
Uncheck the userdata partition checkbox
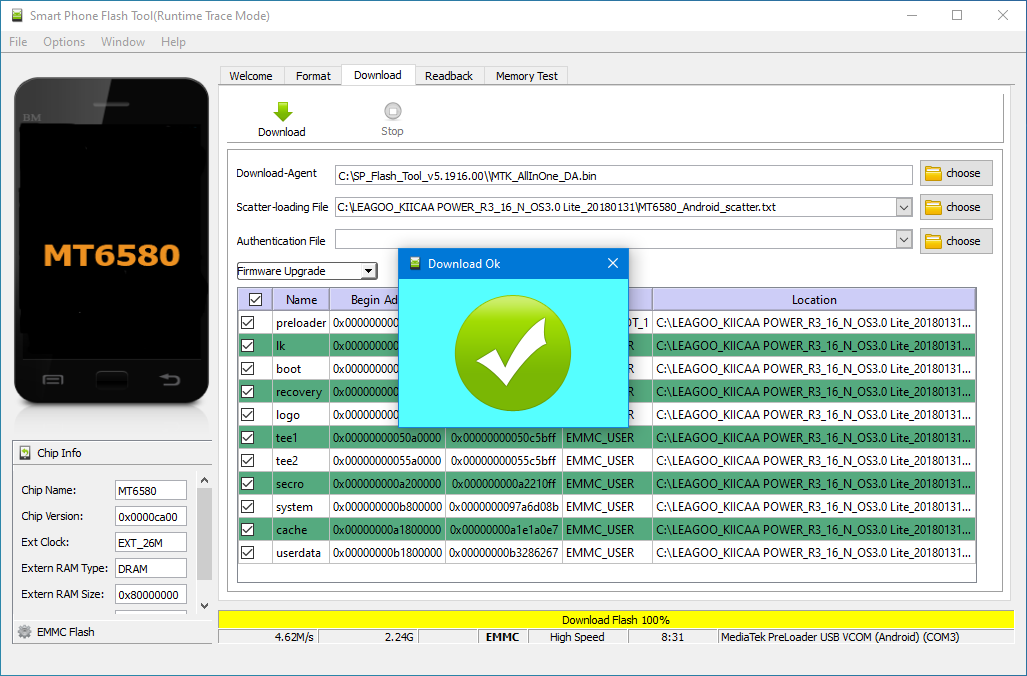248,552
